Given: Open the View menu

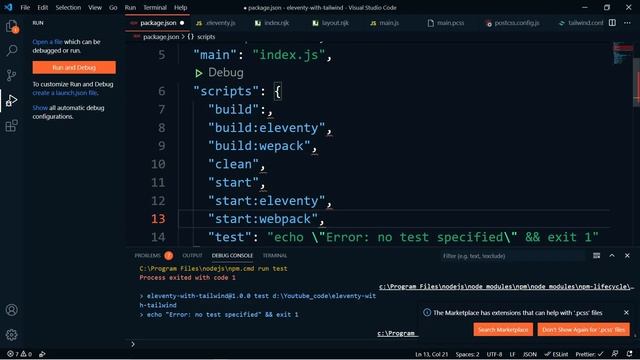Looking at the screenshot, I should click(x=95, y=7).
